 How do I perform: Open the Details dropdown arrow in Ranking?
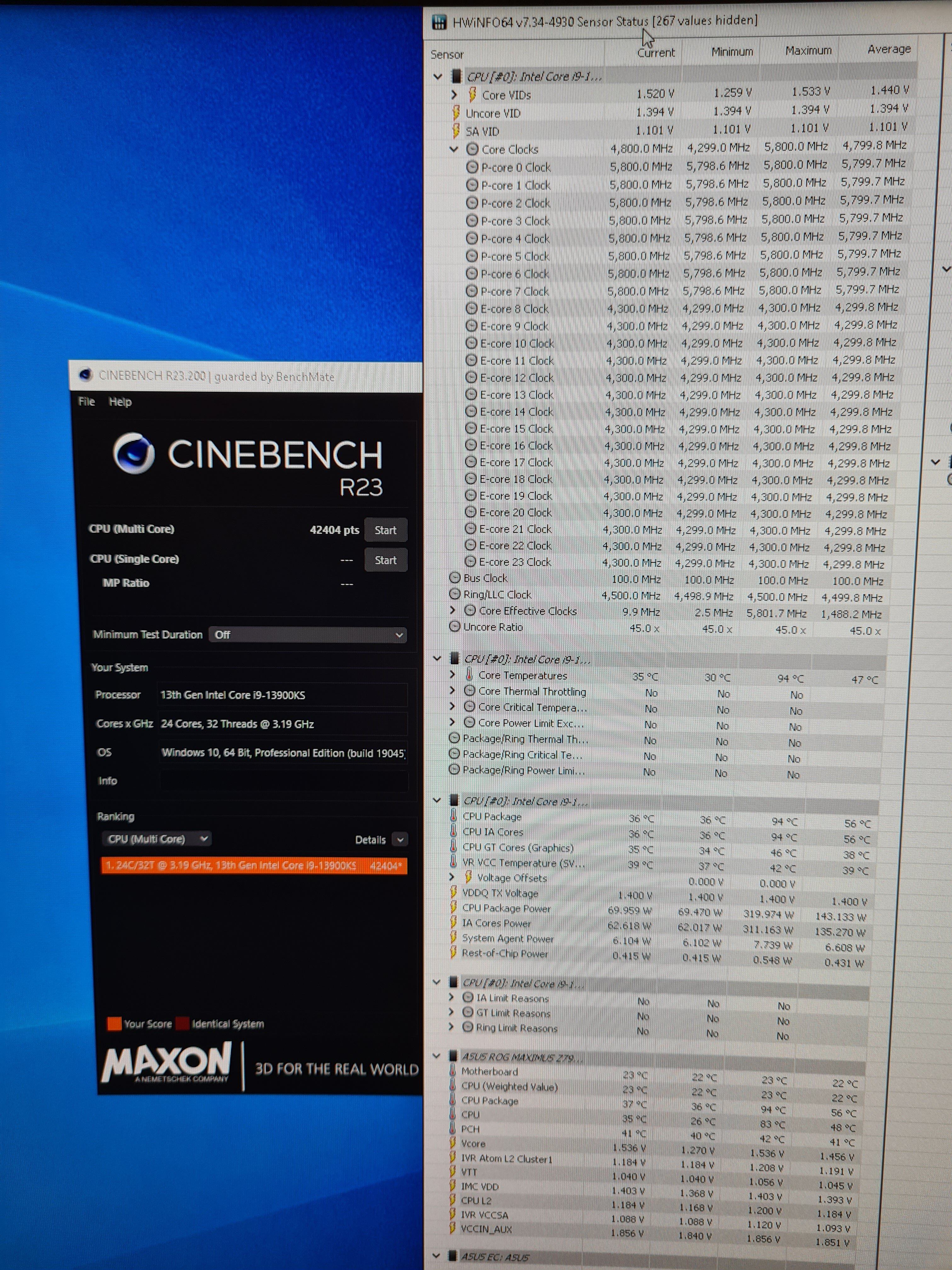tap(400, 840)
